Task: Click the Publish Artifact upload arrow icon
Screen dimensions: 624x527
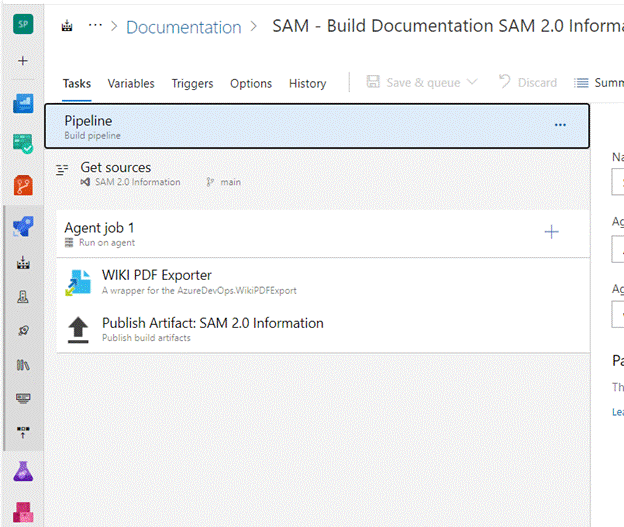Action: tap(78, 330)
